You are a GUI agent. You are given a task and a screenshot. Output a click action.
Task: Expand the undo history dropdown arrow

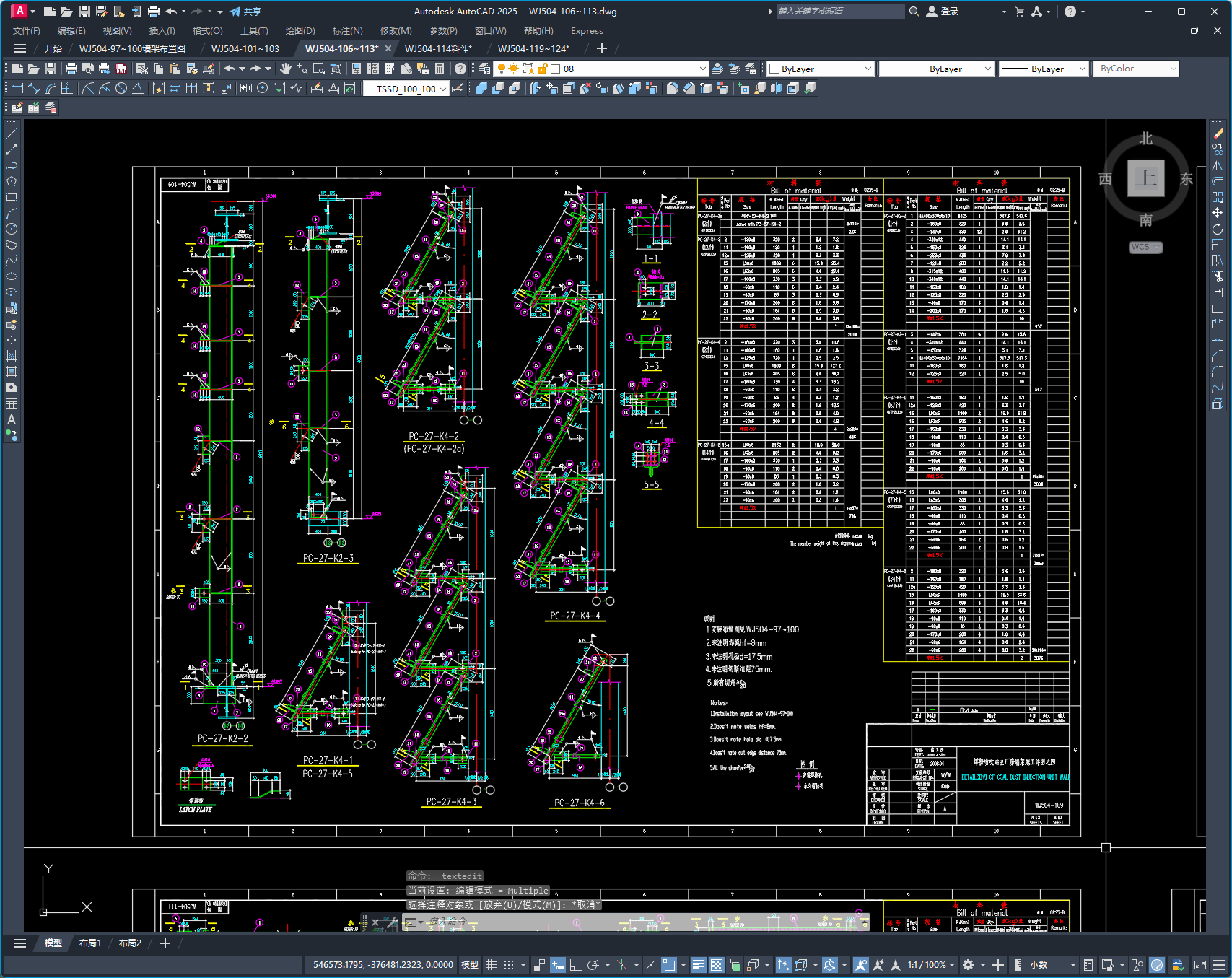coord(242,69)
